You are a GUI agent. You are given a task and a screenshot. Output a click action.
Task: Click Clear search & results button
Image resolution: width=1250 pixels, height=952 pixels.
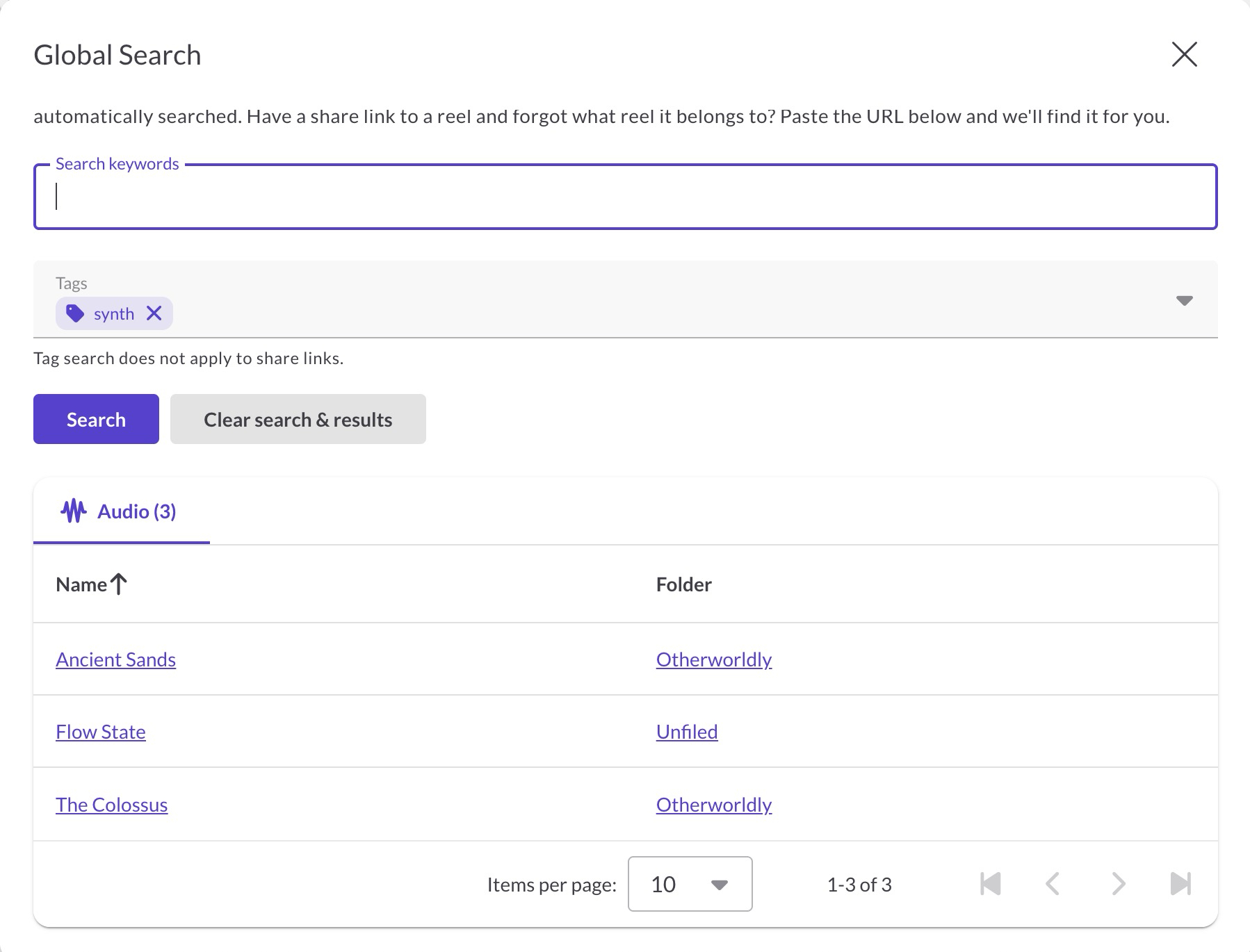[x=298, y=419]
